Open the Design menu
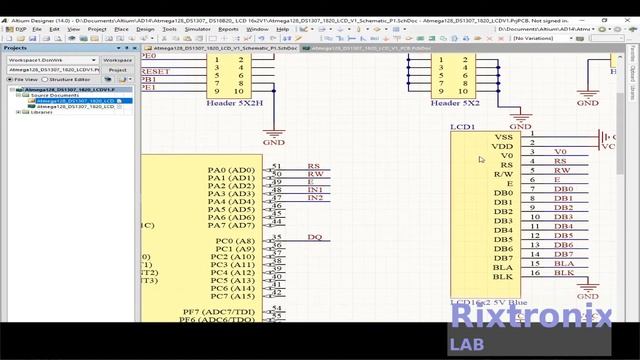Viewport: 640px width, 360px height. point(145,29)
